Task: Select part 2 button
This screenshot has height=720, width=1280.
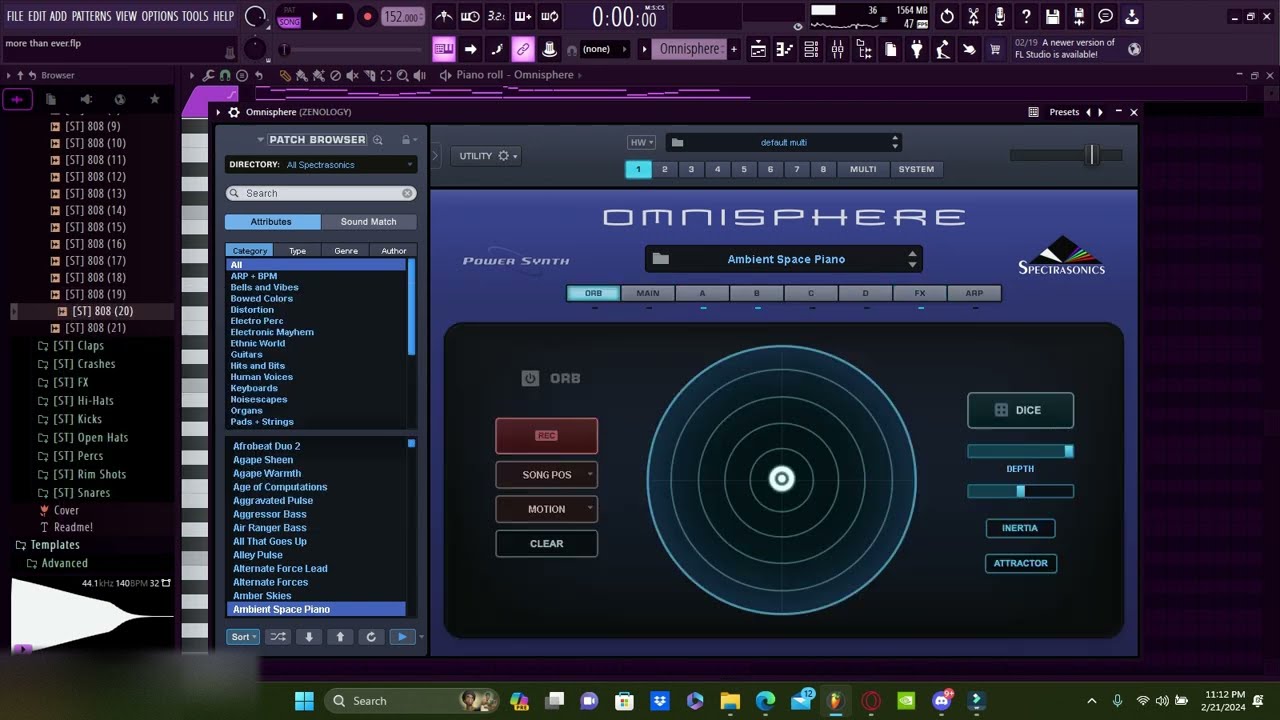Action: (x=664, y=169)
